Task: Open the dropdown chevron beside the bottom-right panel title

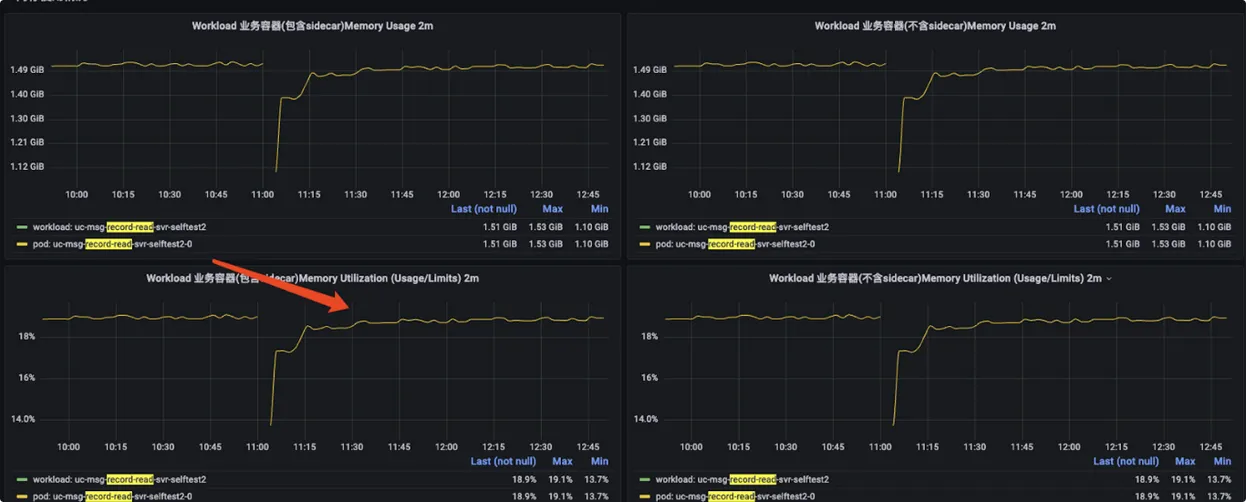Action: (x=1109, y=278)
